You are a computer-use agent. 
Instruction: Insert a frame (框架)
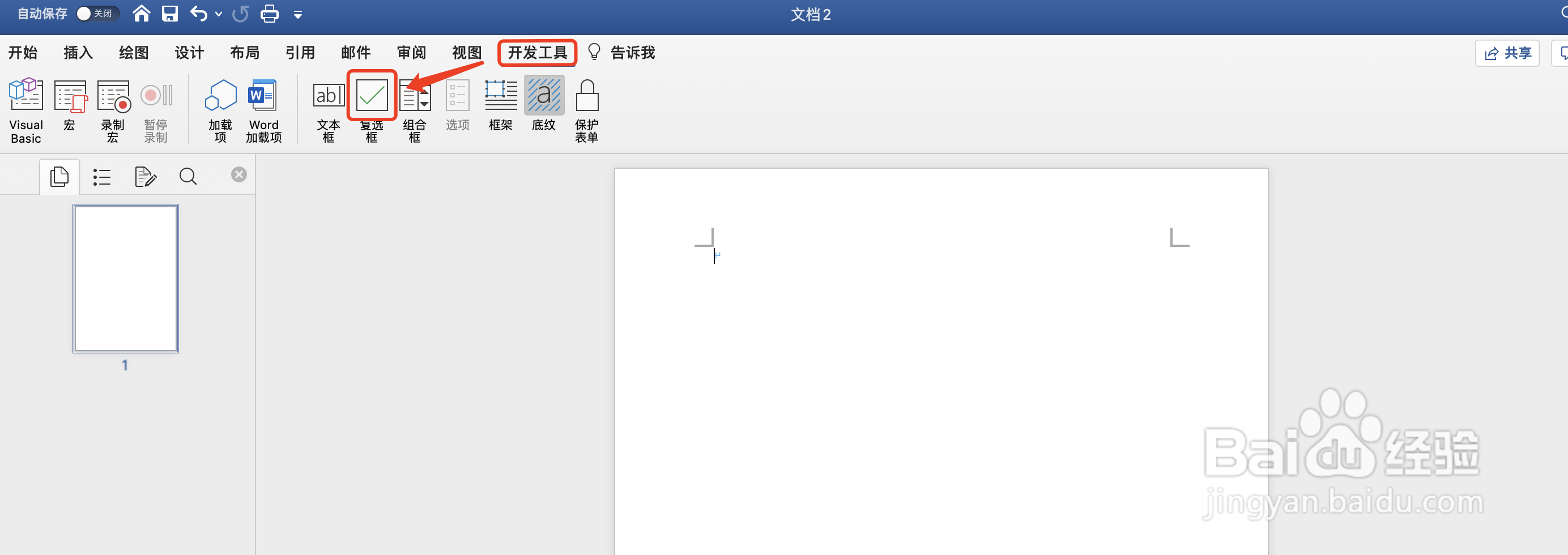(501, 104)
